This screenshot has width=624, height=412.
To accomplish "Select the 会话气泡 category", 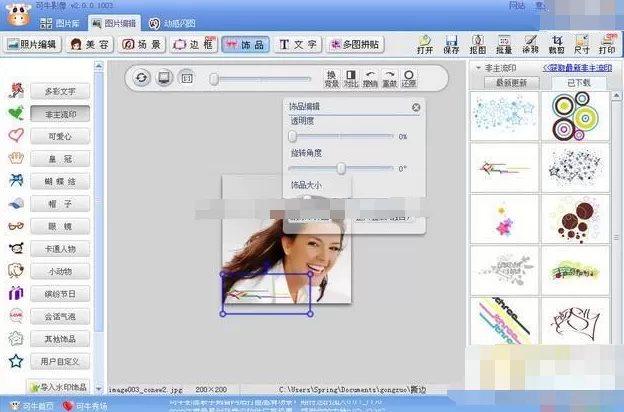I will click(60, 316).
